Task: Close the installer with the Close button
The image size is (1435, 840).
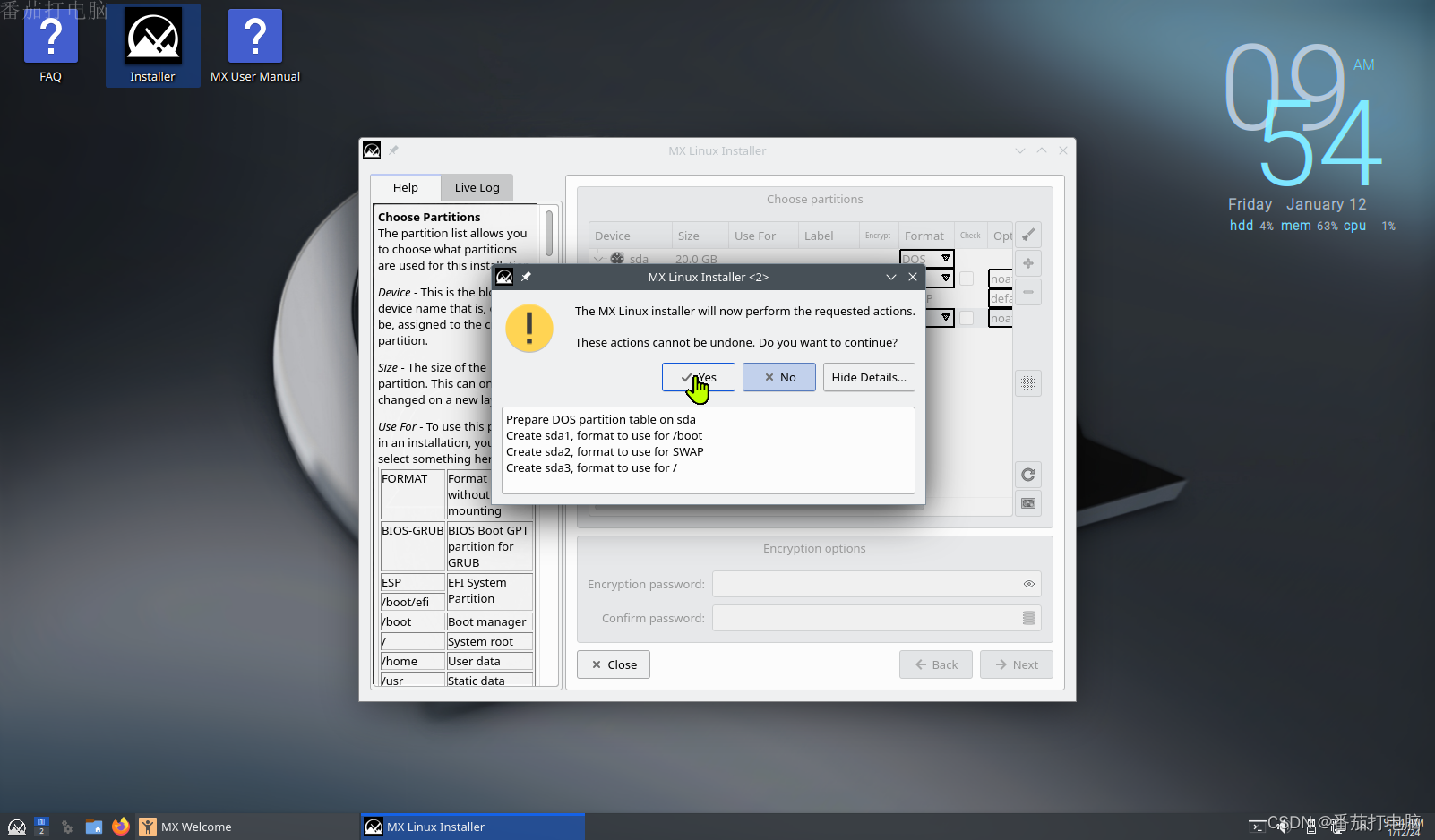Action: (614, 664)
